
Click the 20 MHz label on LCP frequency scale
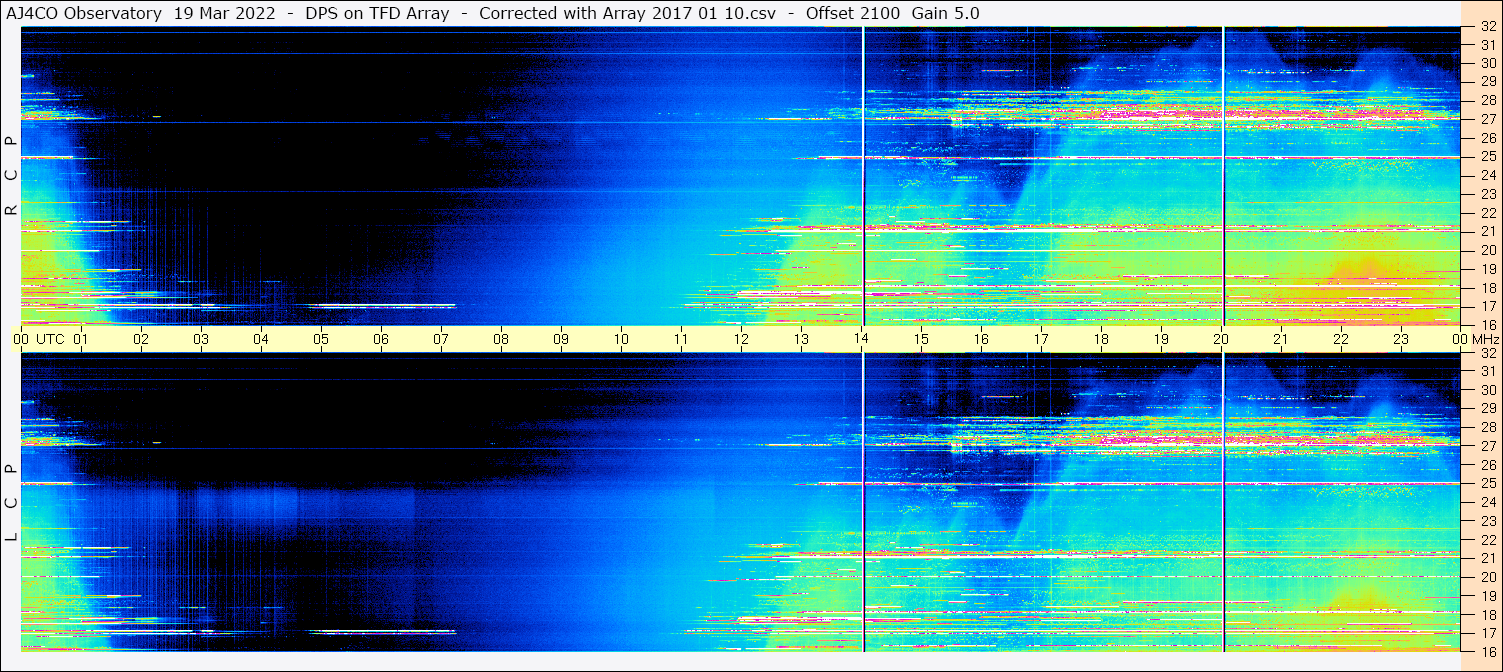pyautogui.click(x=1487, y=577)
